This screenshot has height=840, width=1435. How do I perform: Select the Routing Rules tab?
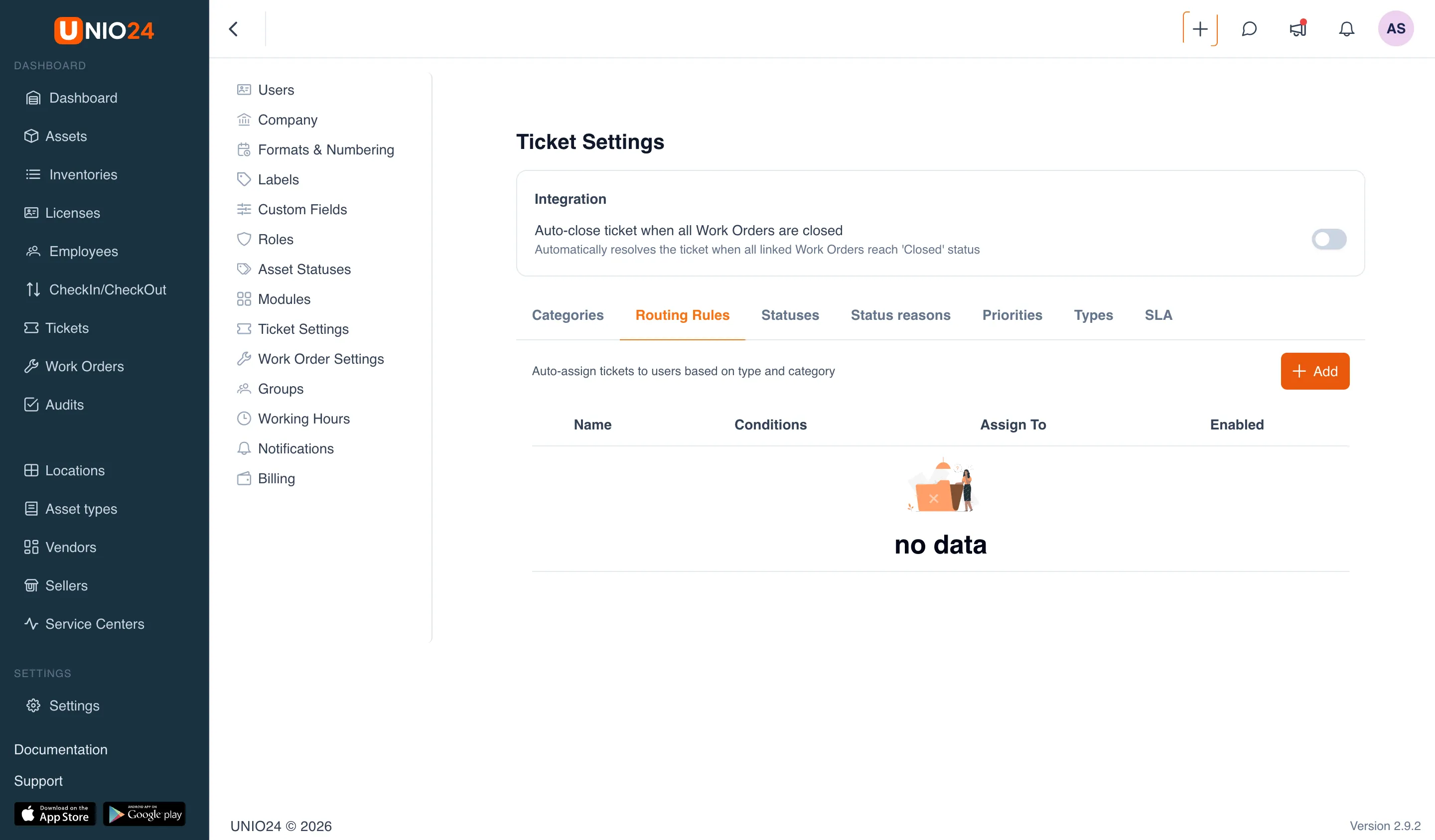click(x=682, y=315)
